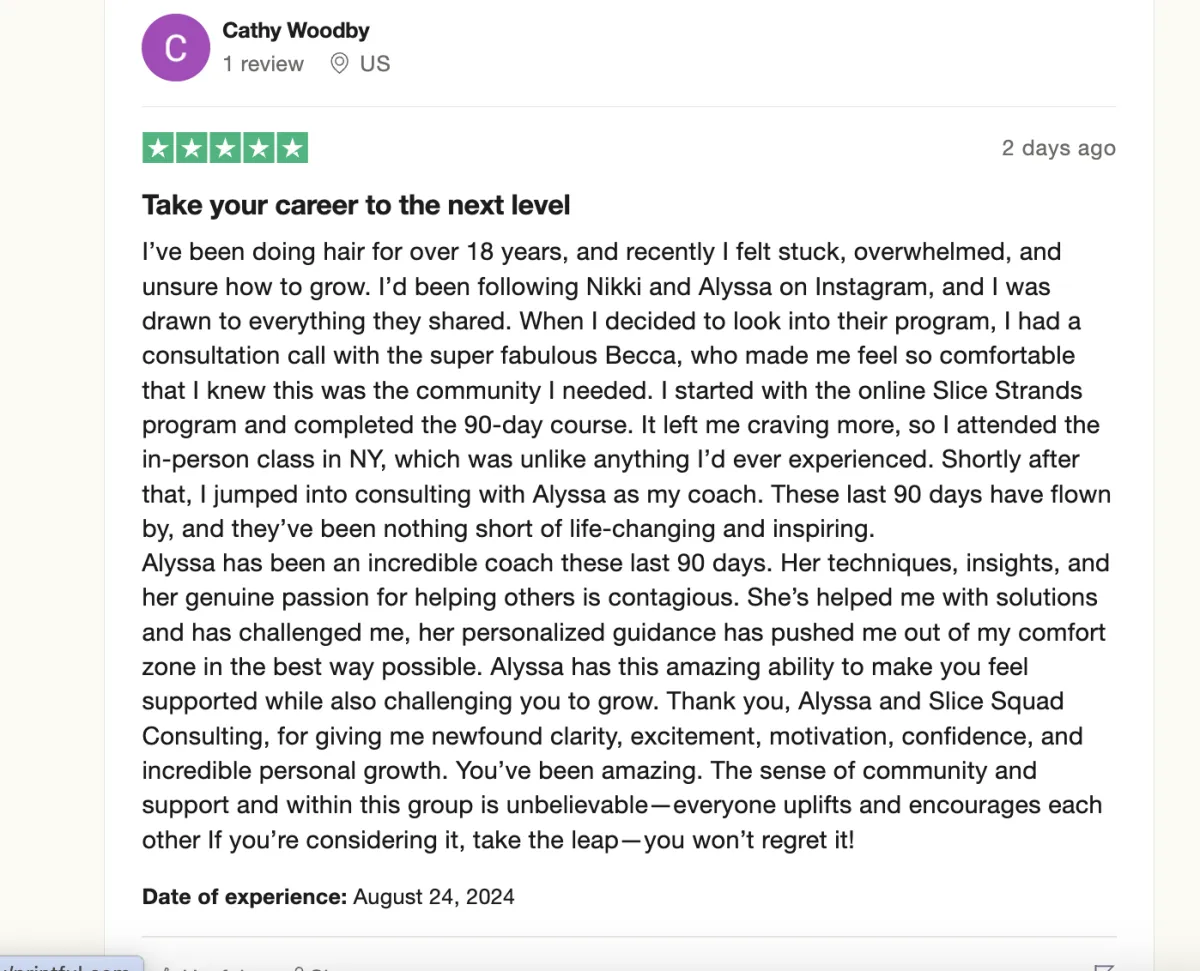The image size is (1200, 971).
Task: Click the second green rating star
Action: pos(192,148)
